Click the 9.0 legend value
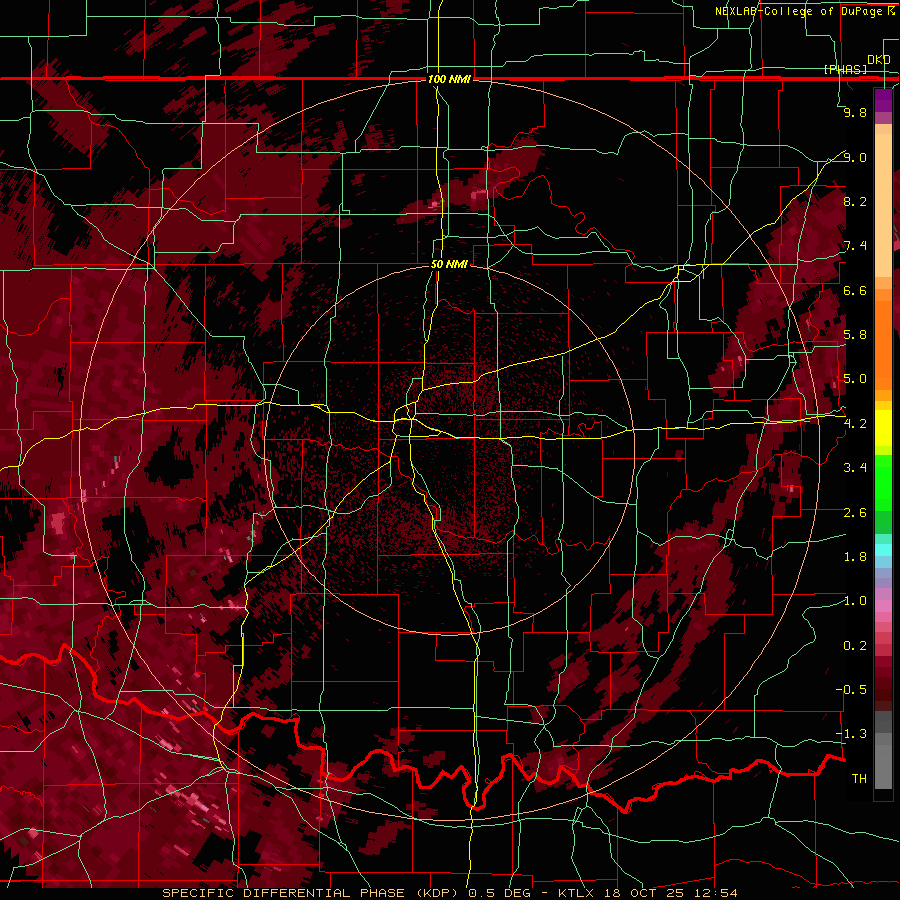 pyautogui.click(x=855, y=157)
